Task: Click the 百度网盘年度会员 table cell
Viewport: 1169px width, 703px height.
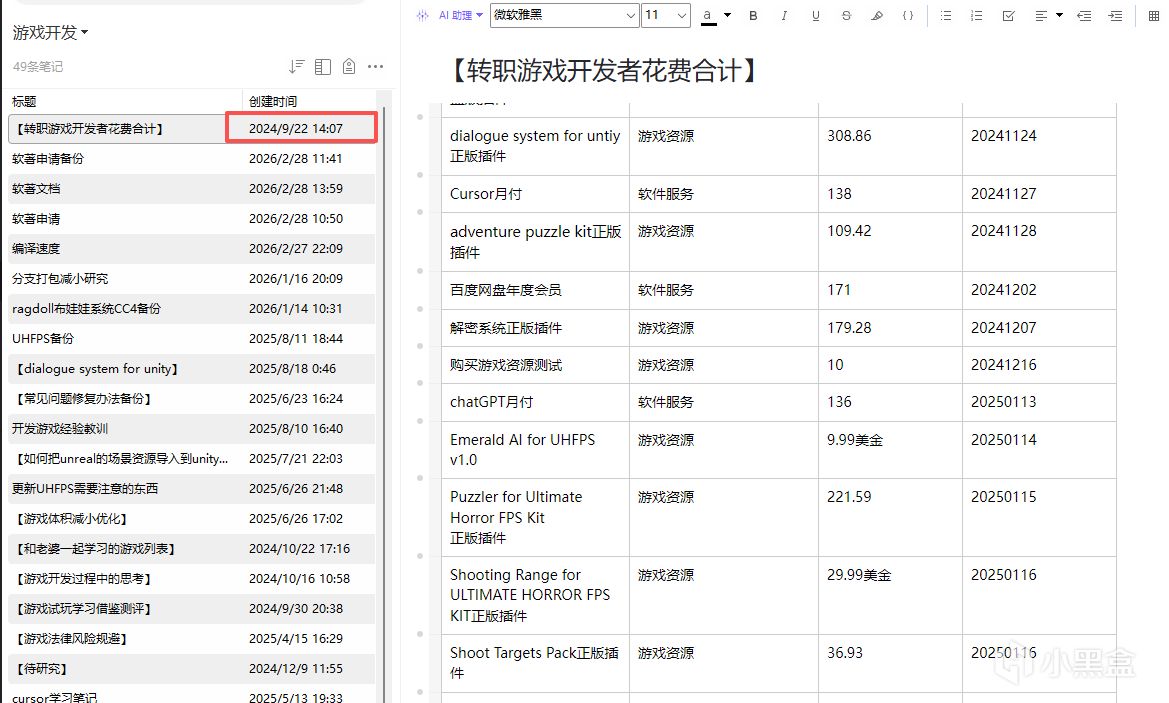Action: coord(535,290)
